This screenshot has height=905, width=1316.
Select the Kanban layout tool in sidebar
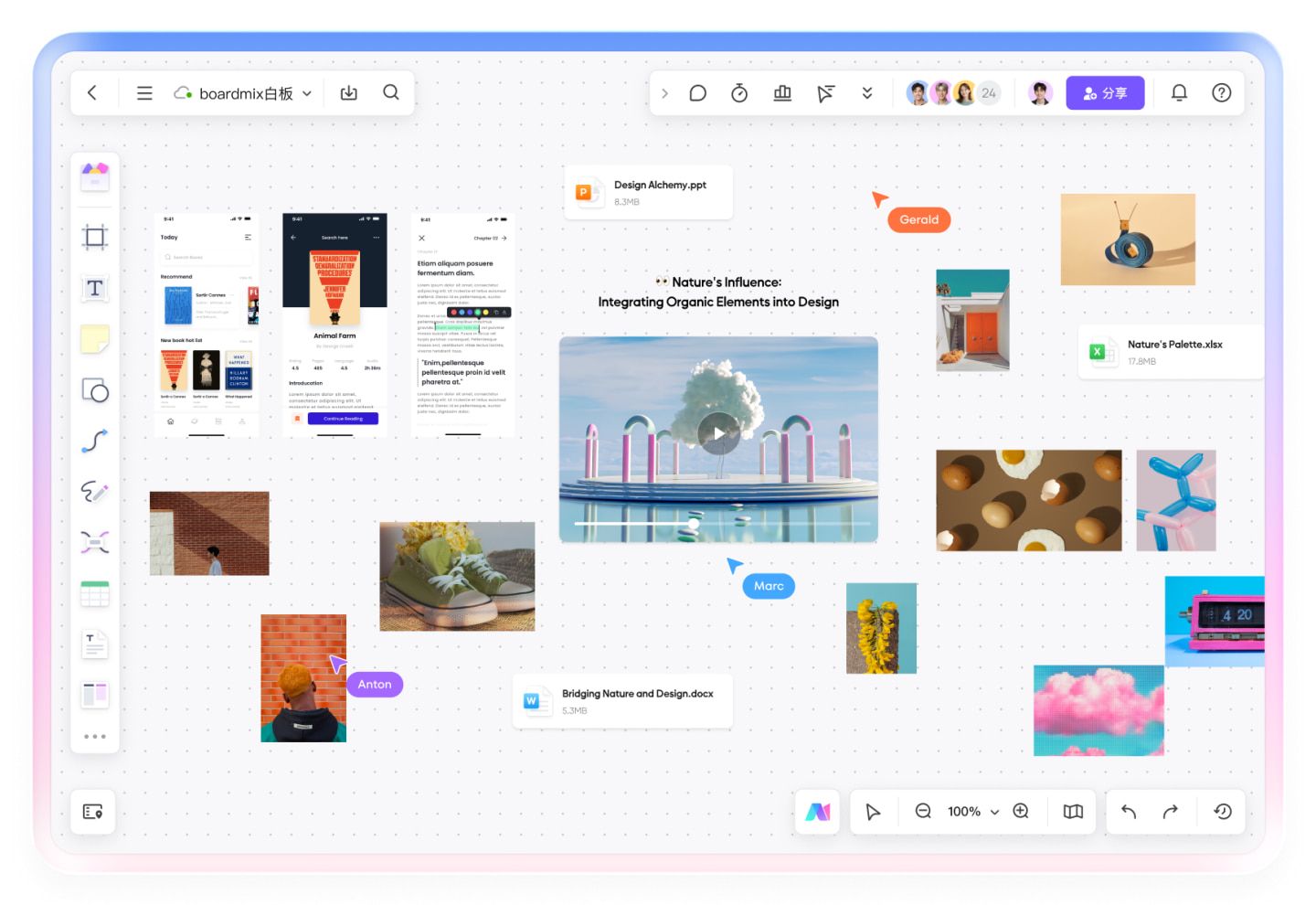(95, 695)
